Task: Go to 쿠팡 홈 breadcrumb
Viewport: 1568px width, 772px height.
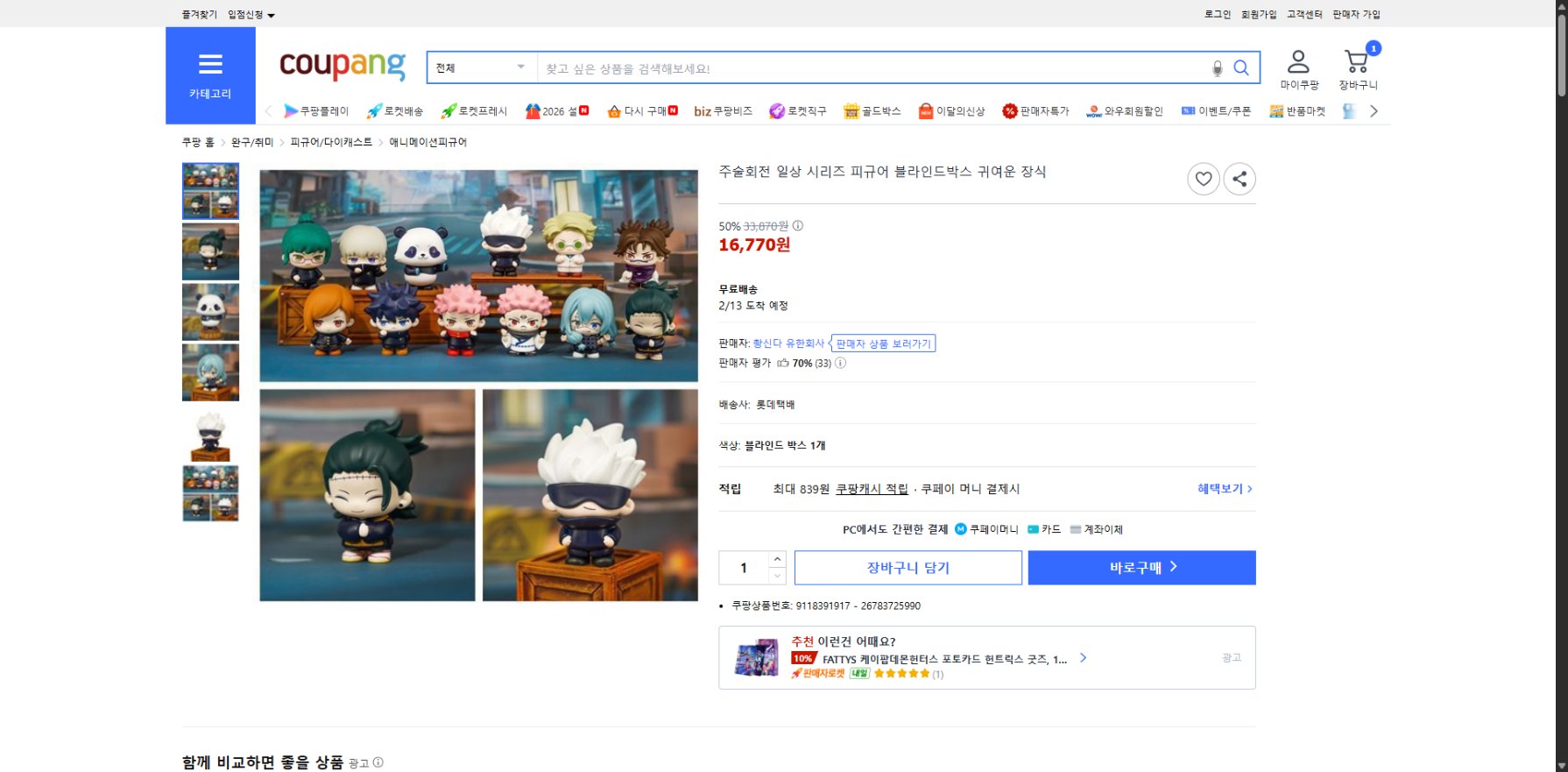Action: [198, 142]
